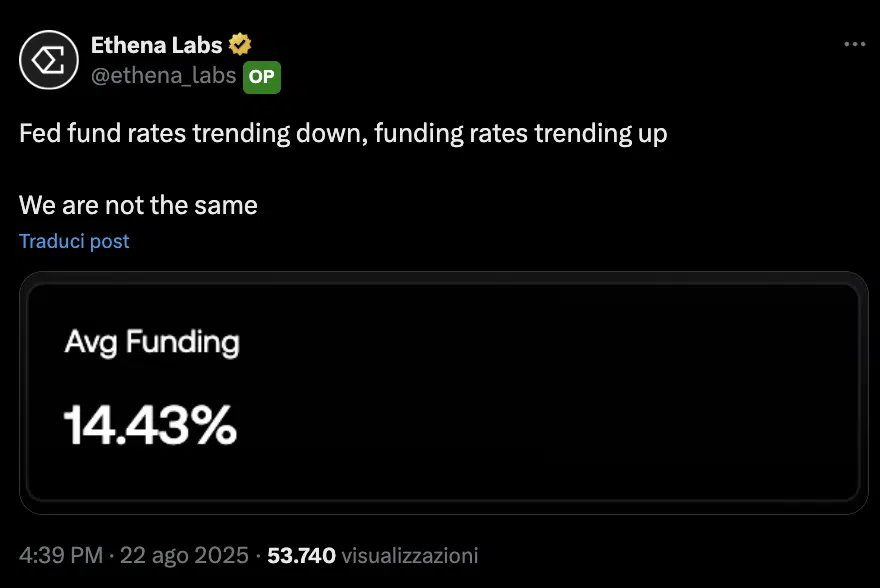Click the Traduci post link
Image resolution: width=880 pixels, height=588 pixels.
74,241
